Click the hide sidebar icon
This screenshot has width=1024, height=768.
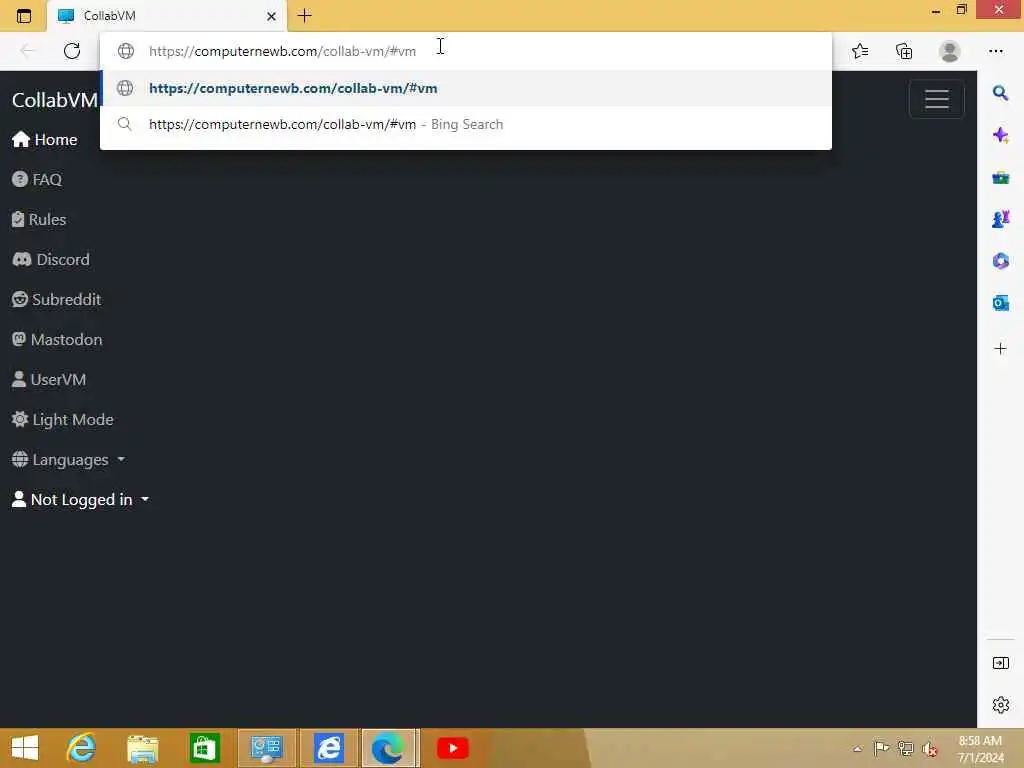1000,664
